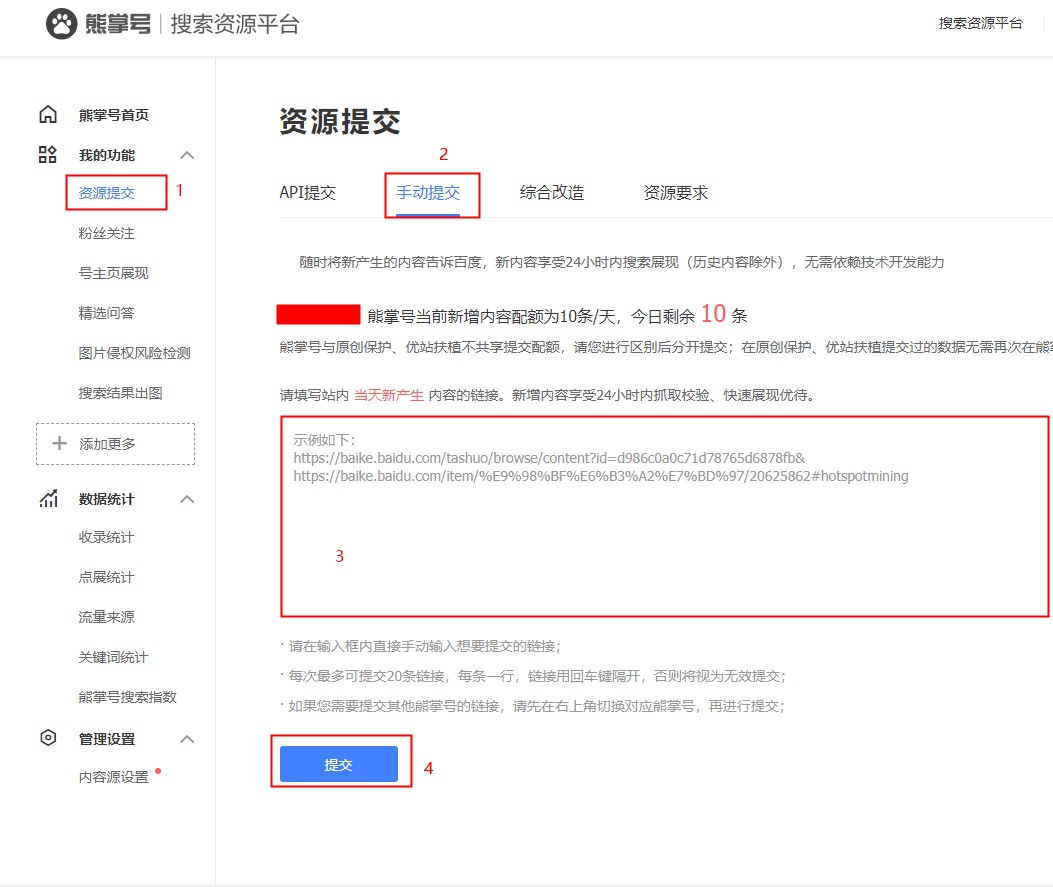Click the gear icon beside 管理设置

coord(48,738)
